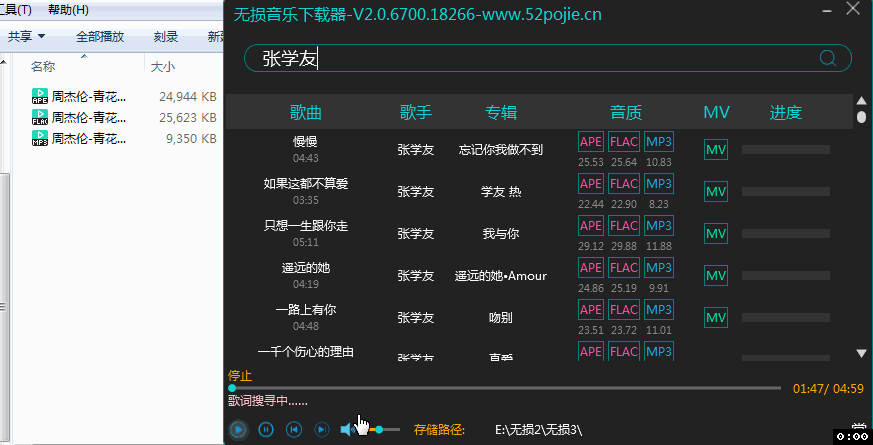Open MV for 一路上有你
The height and width of the screenshot is (445, 873).
click(x=715, y=318)
